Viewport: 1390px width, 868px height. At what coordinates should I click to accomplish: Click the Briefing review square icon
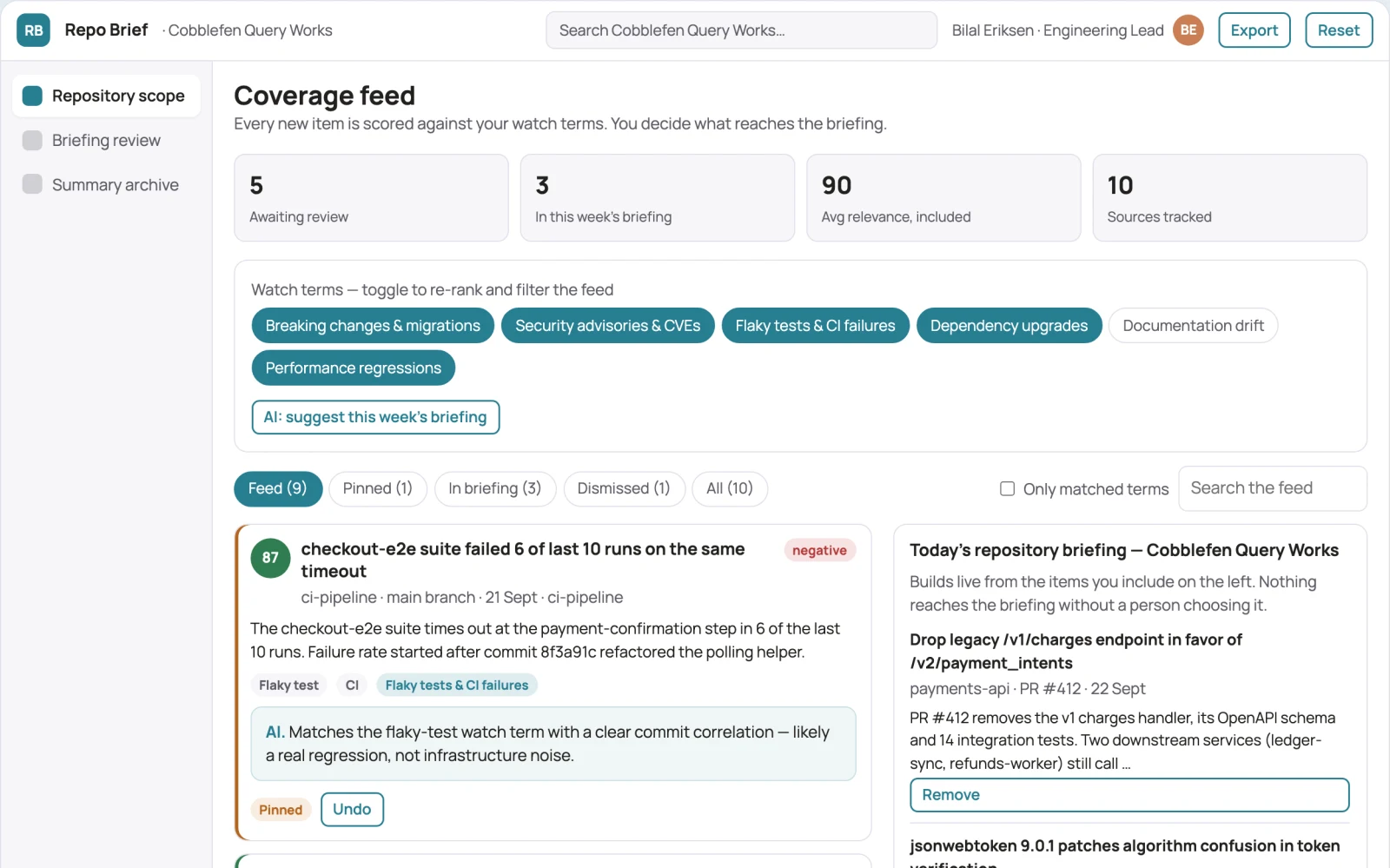32,141
